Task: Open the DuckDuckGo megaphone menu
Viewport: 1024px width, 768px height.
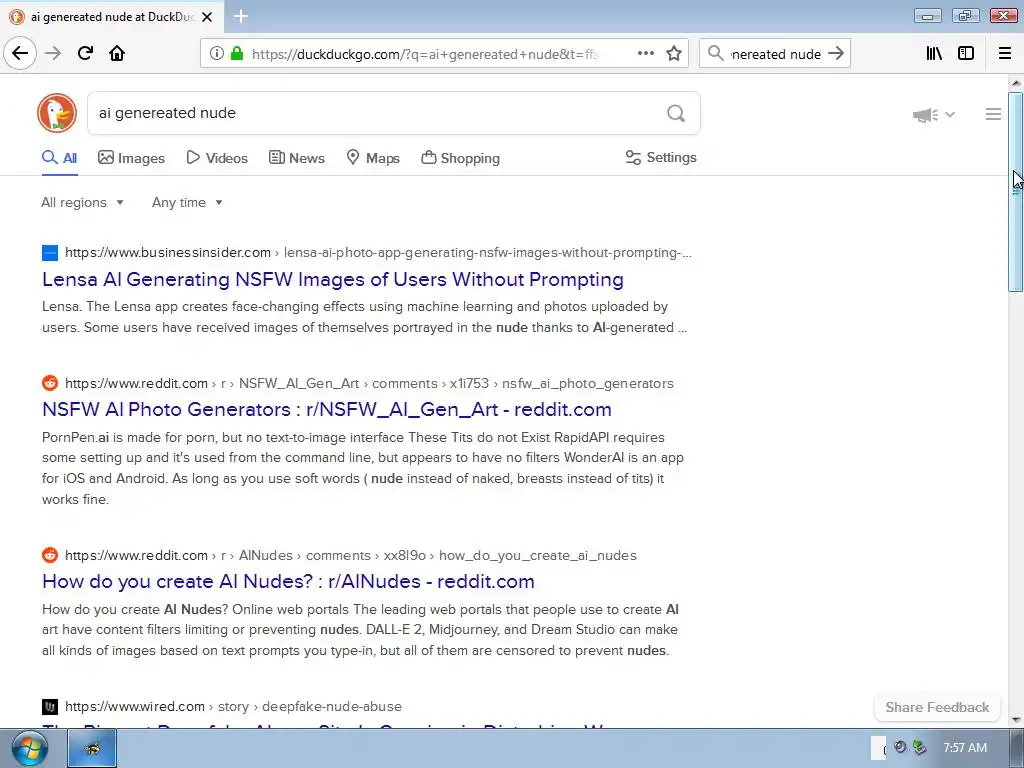Action: [x=934, y=115]
